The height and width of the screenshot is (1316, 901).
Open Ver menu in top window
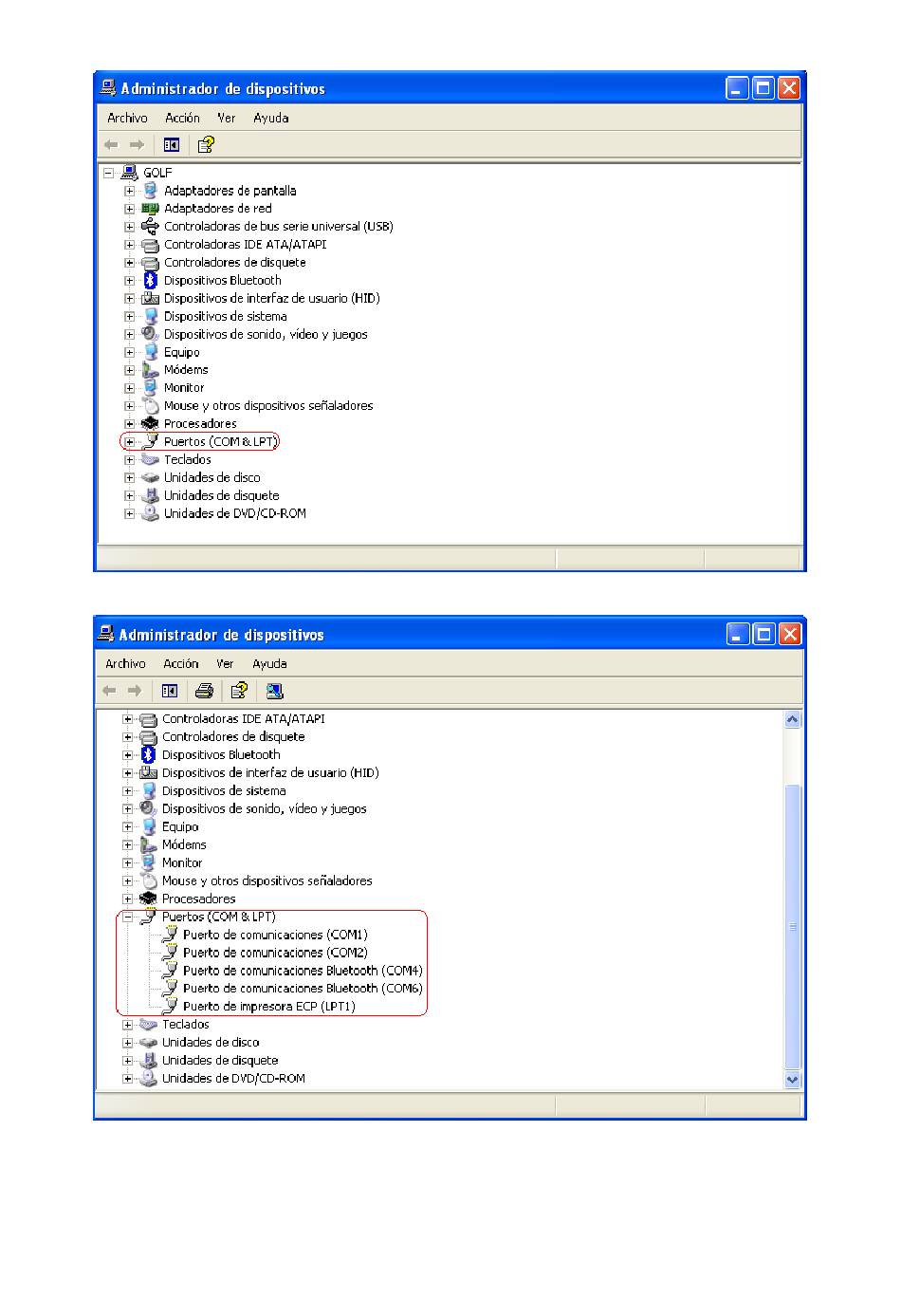(x=226, y=118)
